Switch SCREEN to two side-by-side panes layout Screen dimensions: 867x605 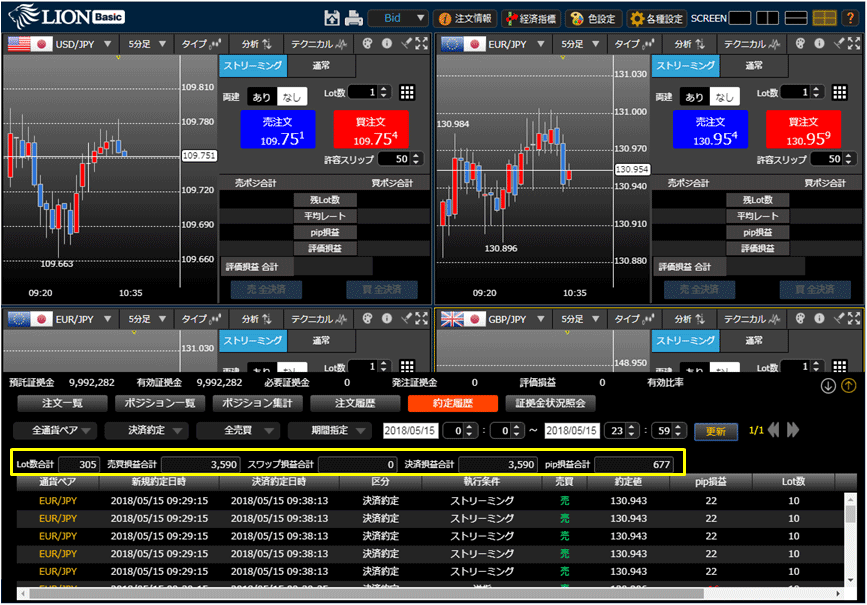pyautogui.click(x=767, y=18)
